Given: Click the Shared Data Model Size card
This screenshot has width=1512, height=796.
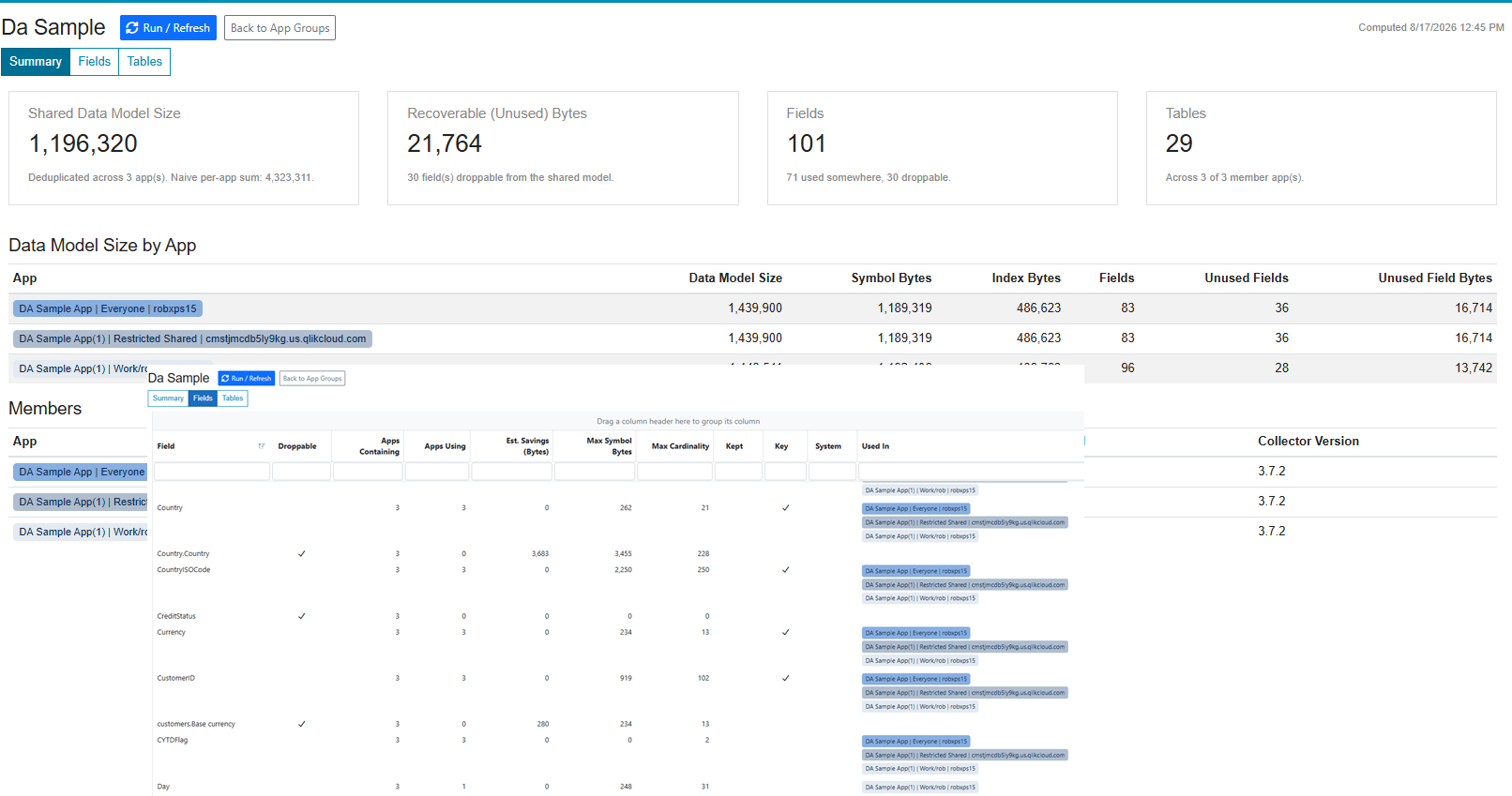Looking at the screenshot, I should click(184, 148).
